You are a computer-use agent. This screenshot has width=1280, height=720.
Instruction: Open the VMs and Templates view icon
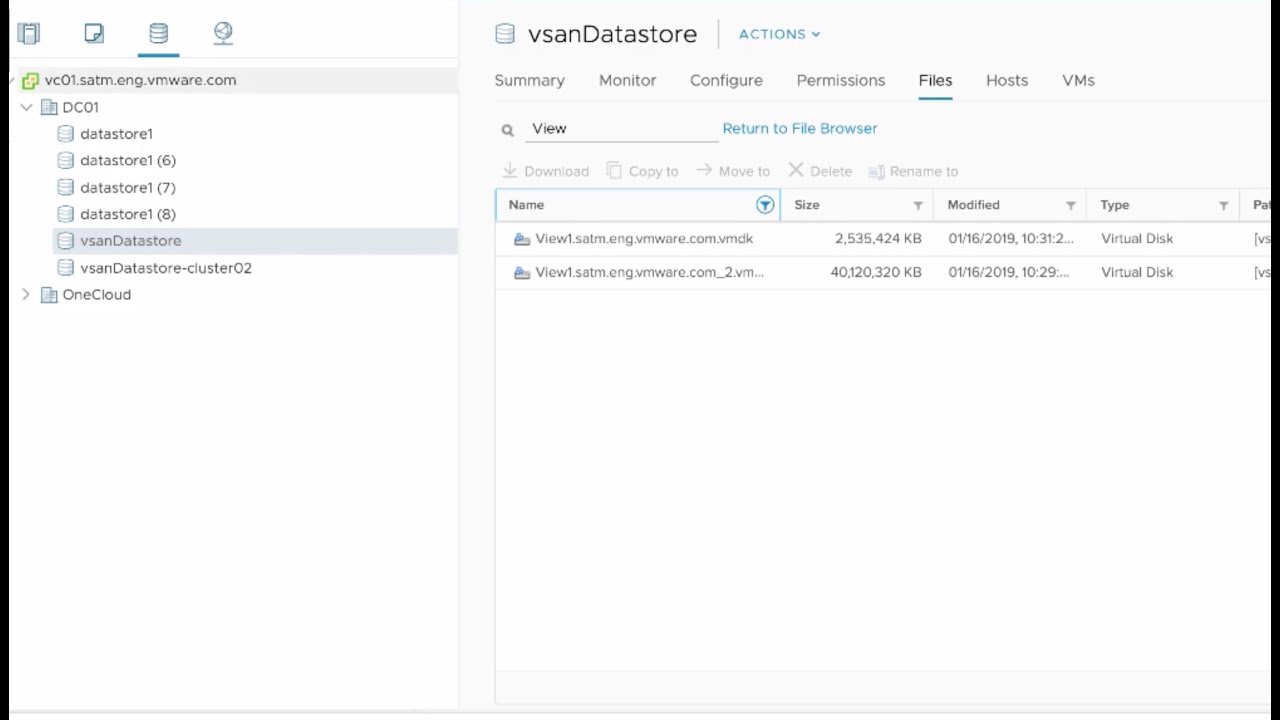tap(94, 34)
